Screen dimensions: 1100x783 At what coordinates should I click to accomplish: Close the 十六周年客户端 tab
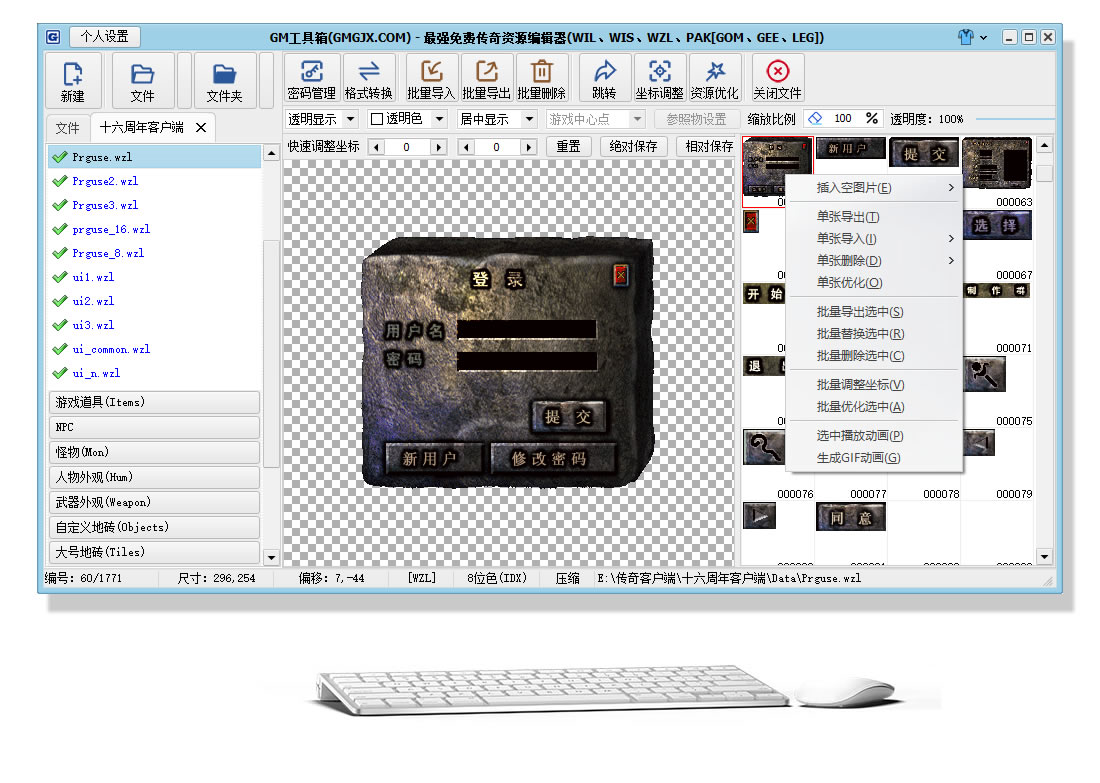click(201, 128)
